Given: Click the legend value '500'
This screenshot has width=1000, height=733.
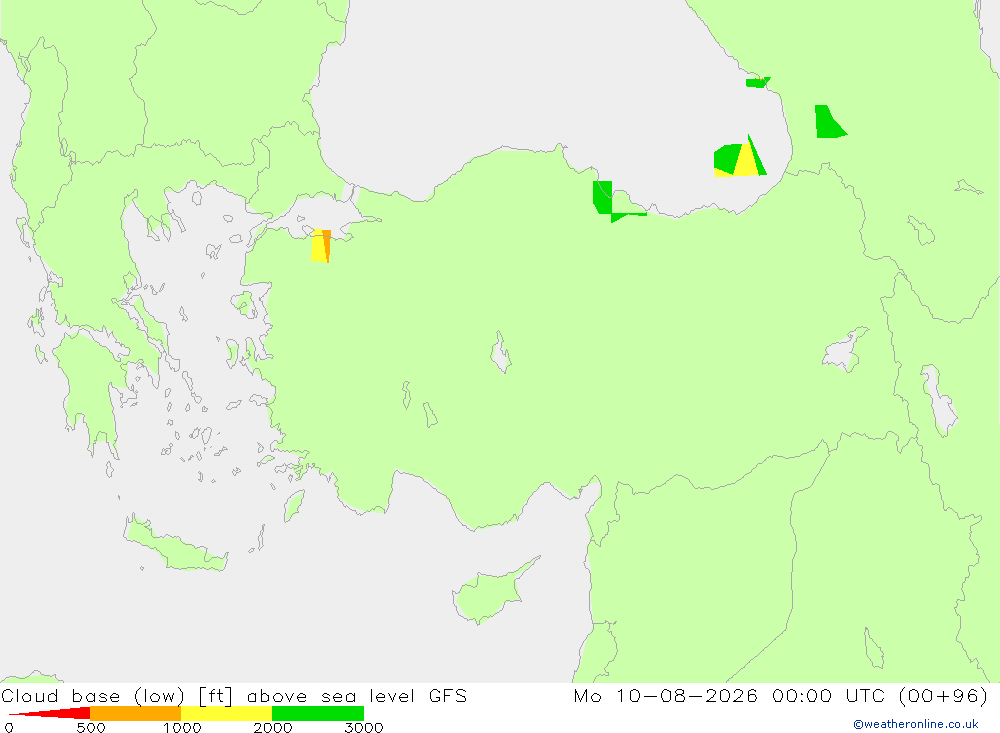Looking at the screenshot, I should pyautogui.click(x=91, y=727).
